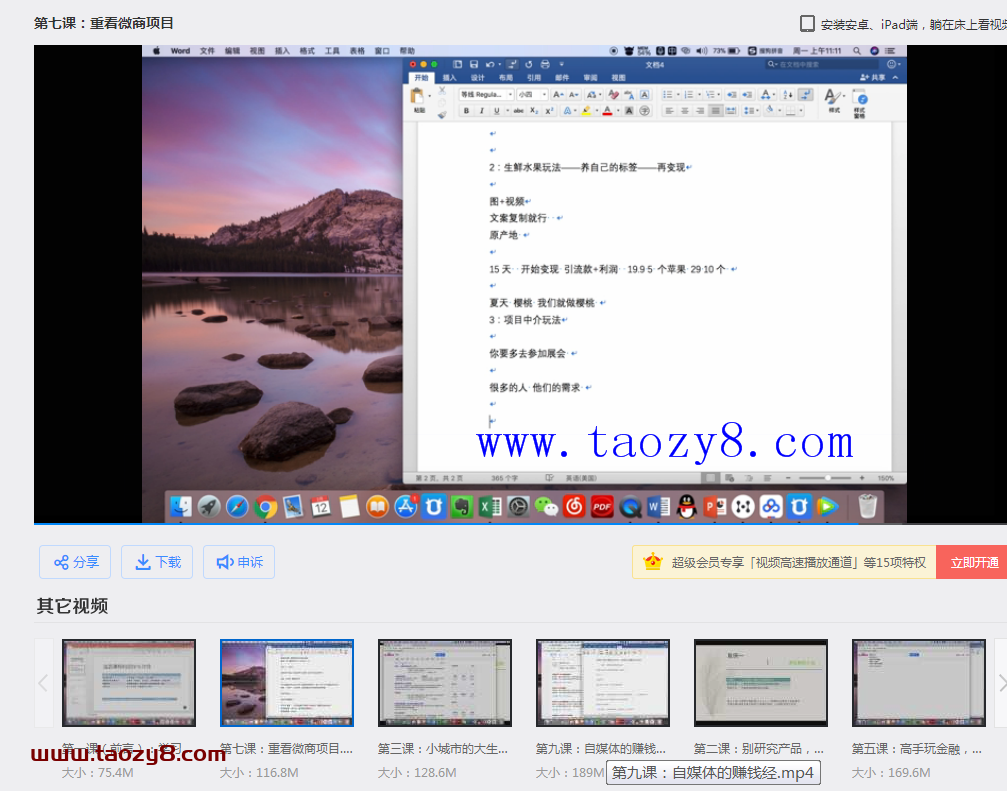Click the 申诉 (Appeal) button
This screenshot has width=1007, height=791.
(x=239, y=562)
